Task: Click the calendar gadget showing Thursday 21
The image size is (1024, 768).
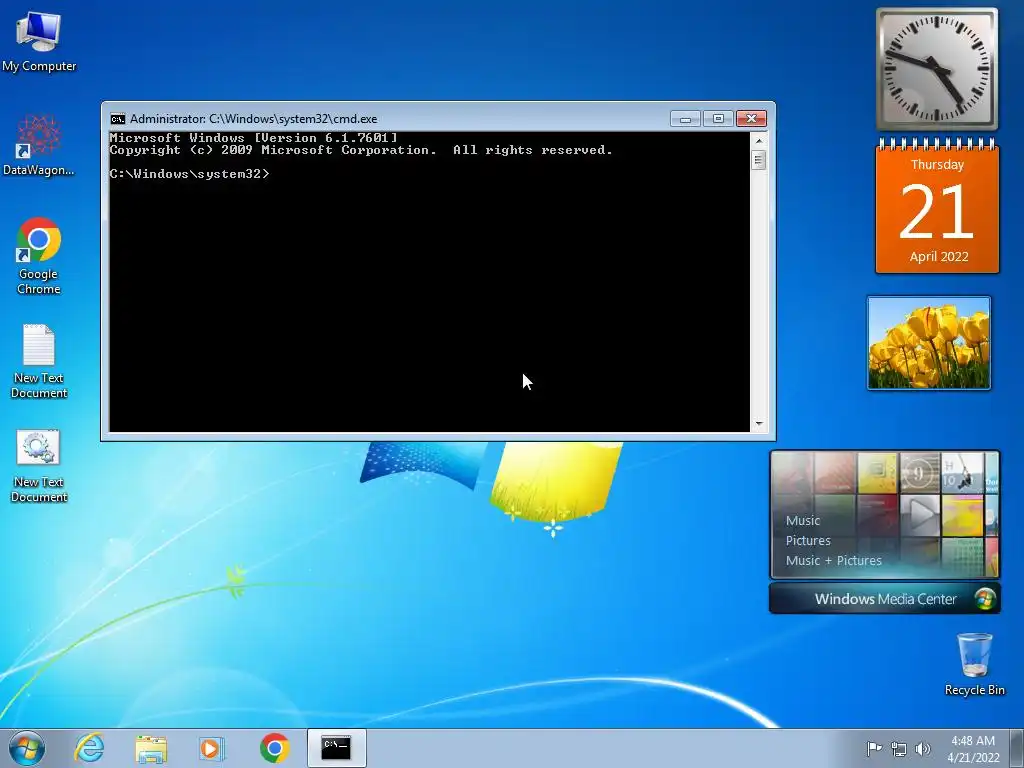Action: pyautogui.click(x=937, y=207)
